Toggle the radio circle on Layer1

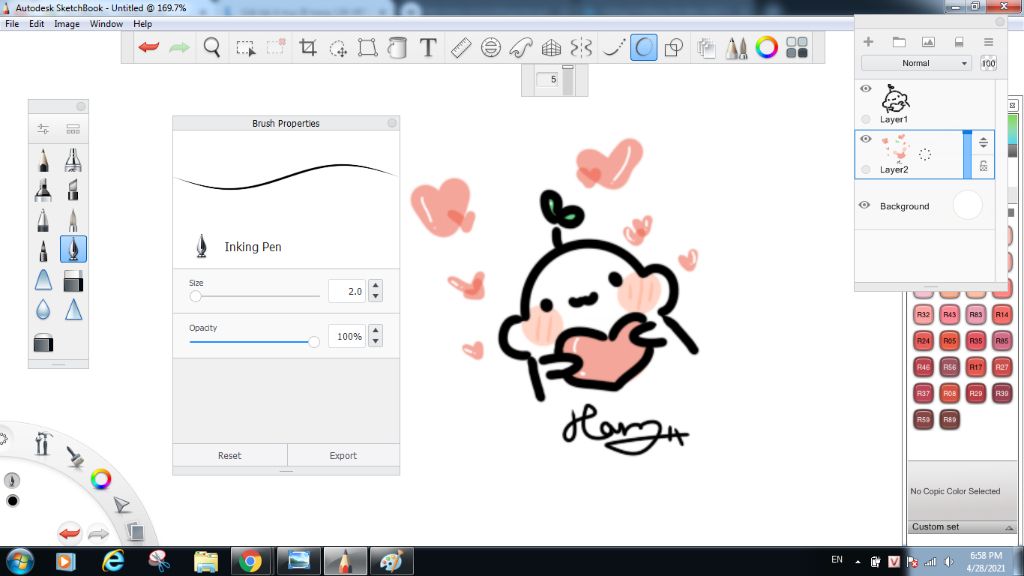865,119
